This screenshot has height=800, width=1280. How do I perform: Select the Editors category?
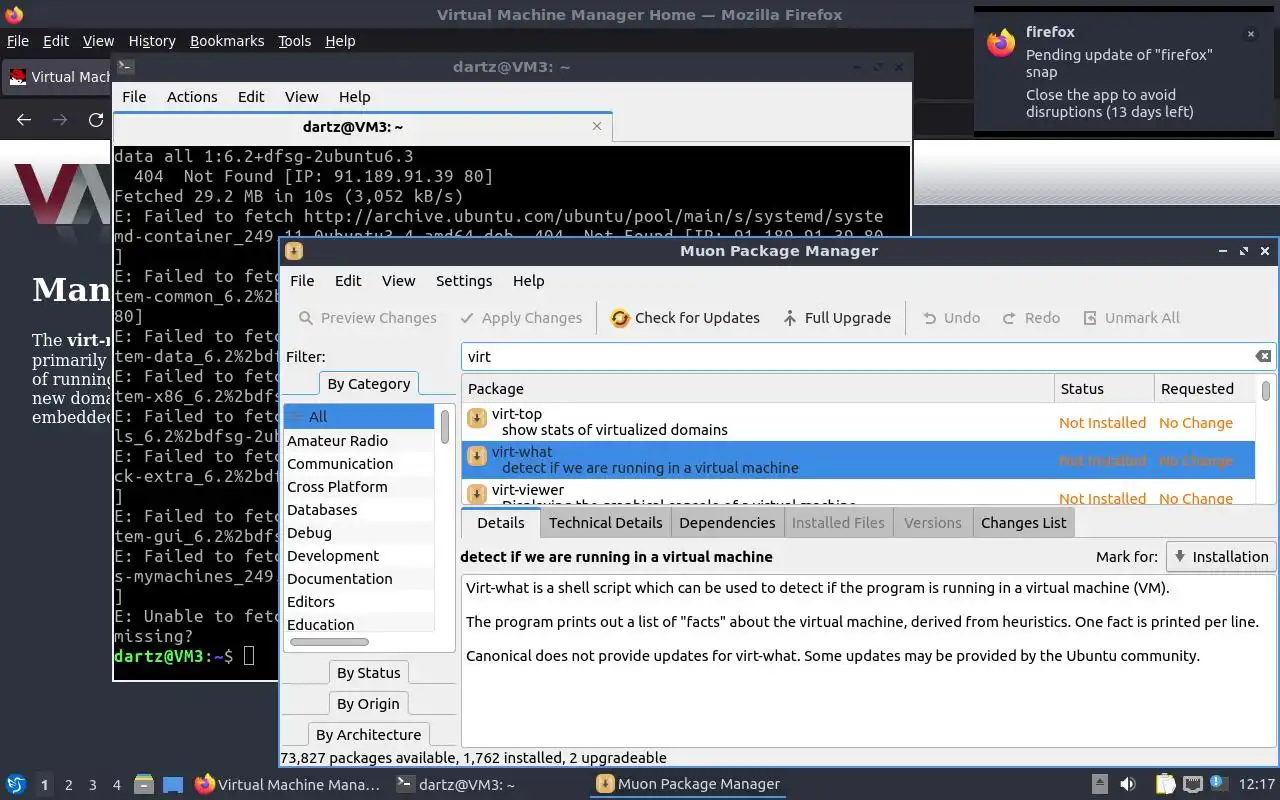click(x=359, y=602)
